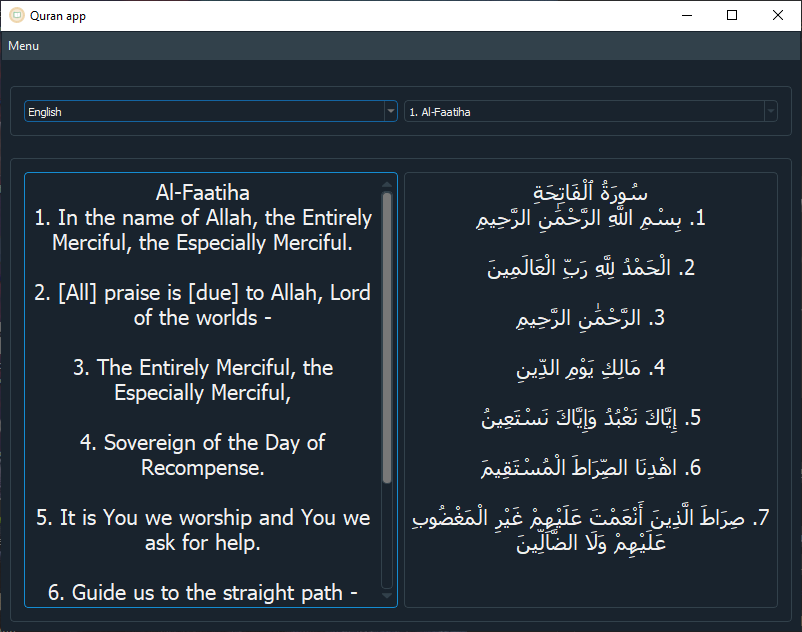The image size is (802, 632).
Task: Click the Quran app icon in the title bar
Action: (x=16, y=15)
